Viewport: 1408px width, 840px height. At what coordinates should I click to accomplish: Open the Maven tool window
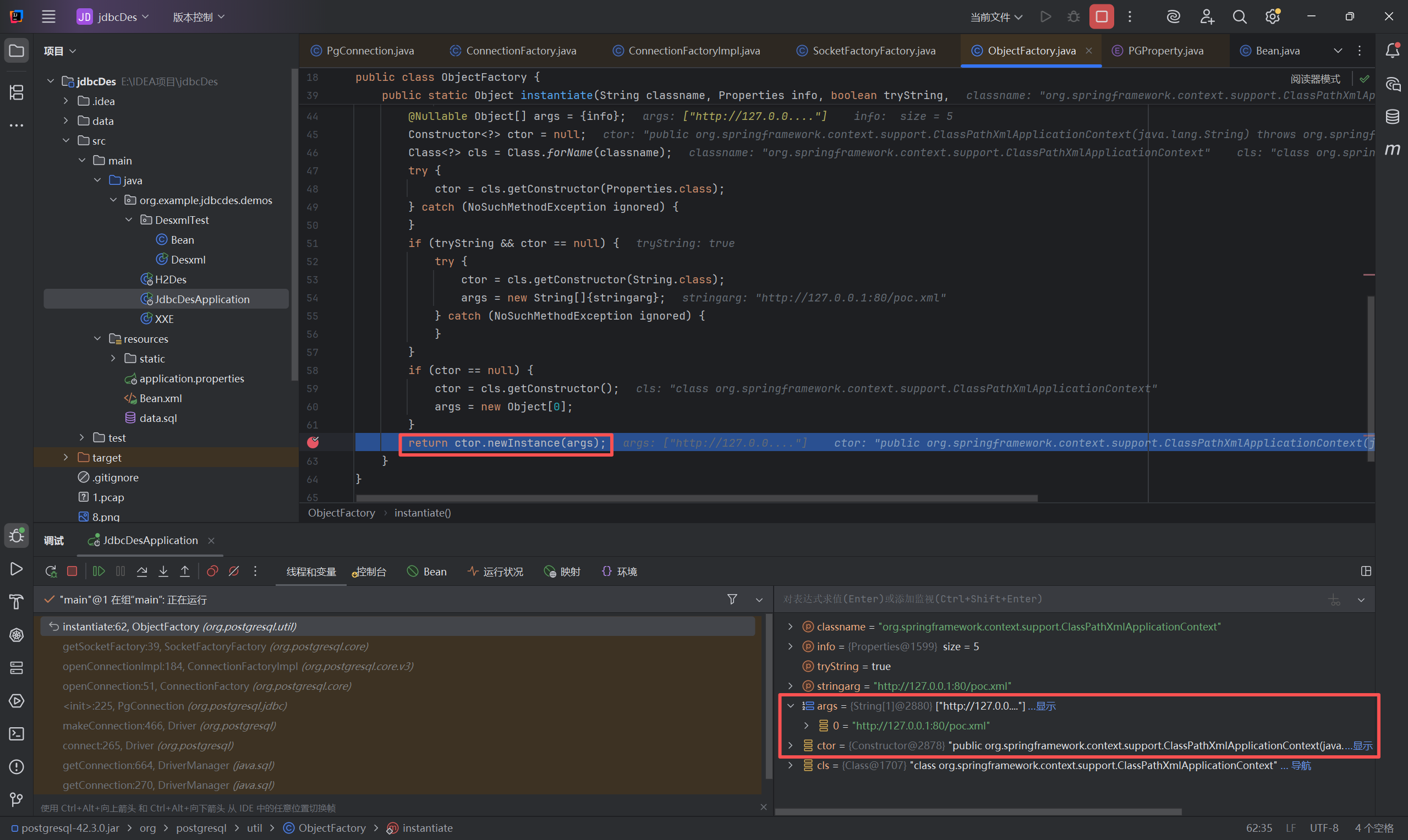point(1393,150)
